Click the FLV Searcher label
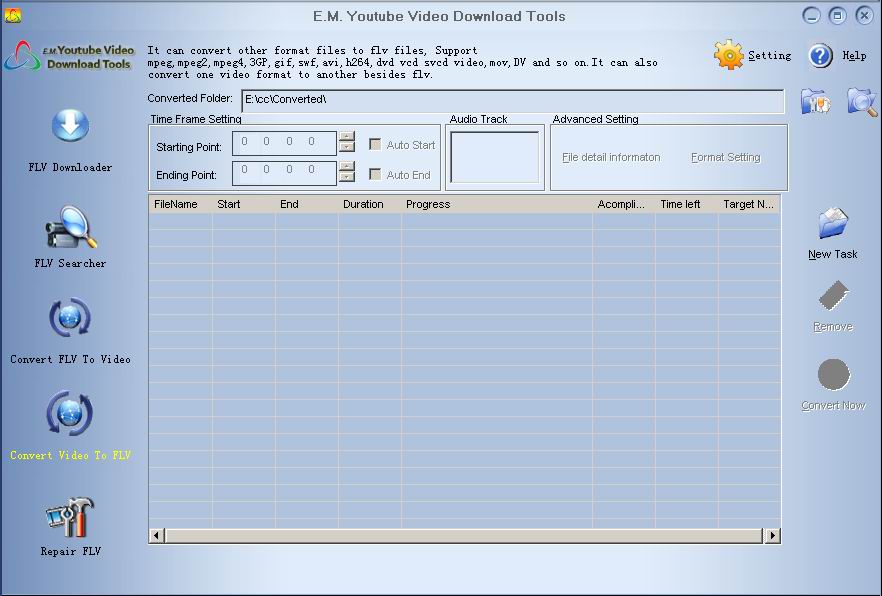This screenshot has height=596, width=882. (70, 263)
